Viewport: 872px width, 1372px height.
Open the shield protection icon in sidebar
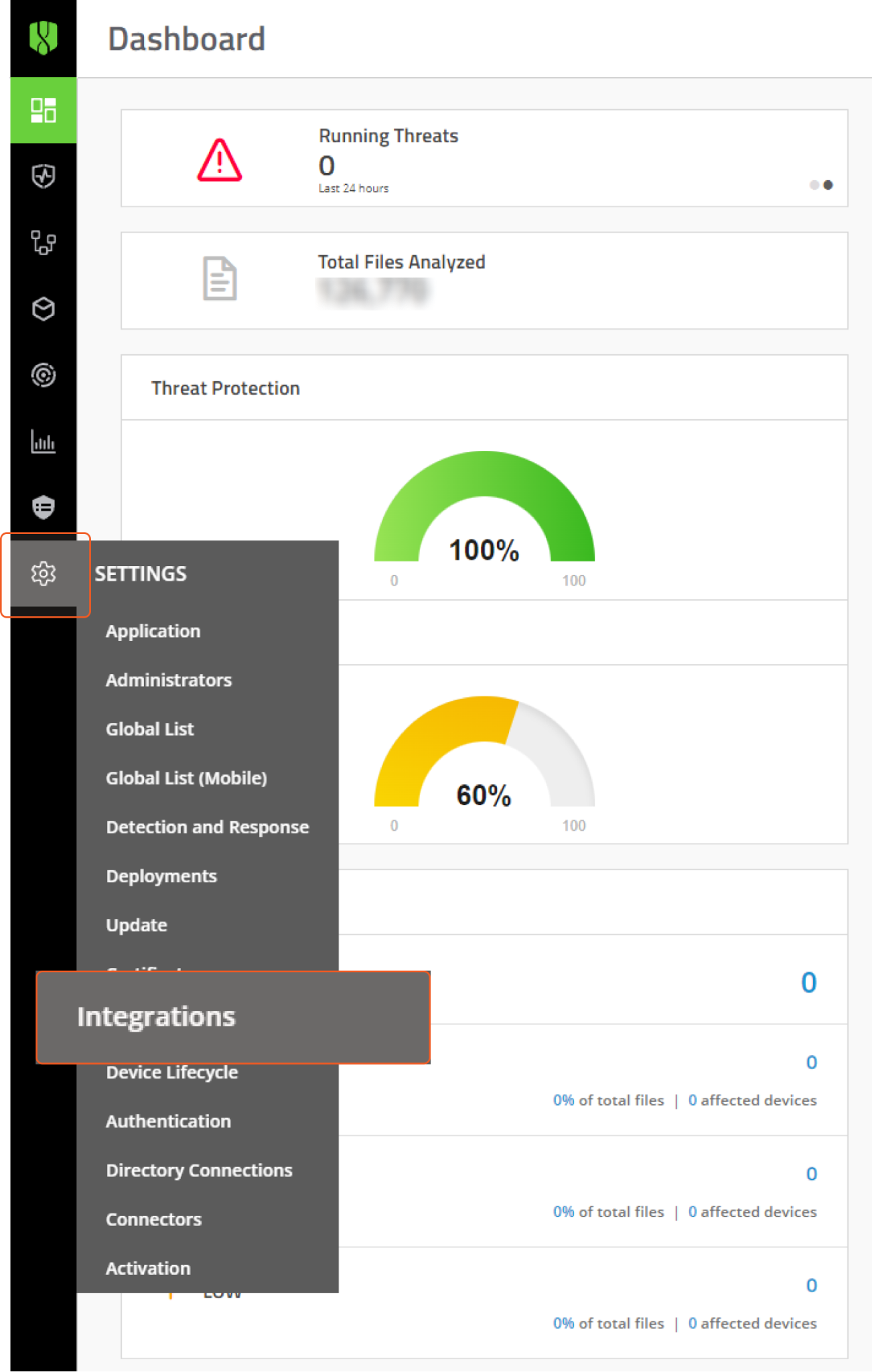click(43, 177)
